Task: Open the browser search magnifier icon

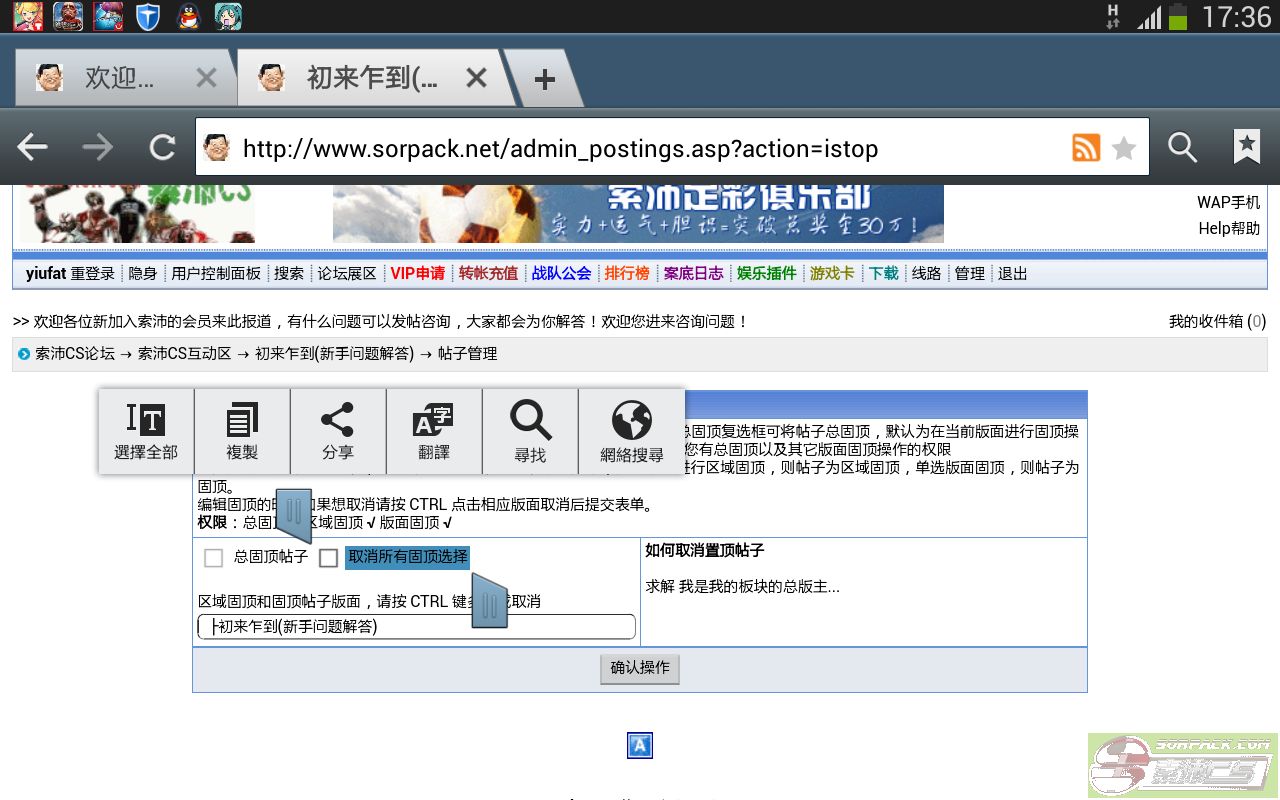Action: pos(1182,148)
